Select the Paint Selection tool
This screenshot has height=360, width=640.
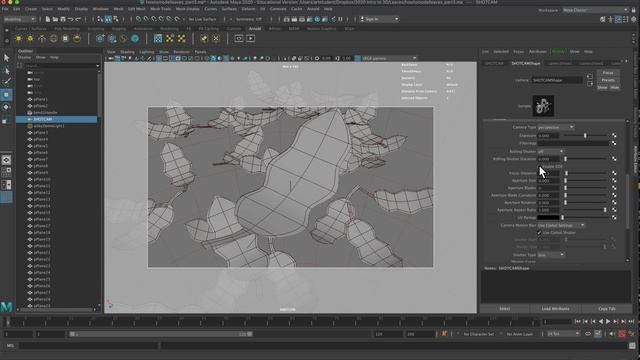6,82
